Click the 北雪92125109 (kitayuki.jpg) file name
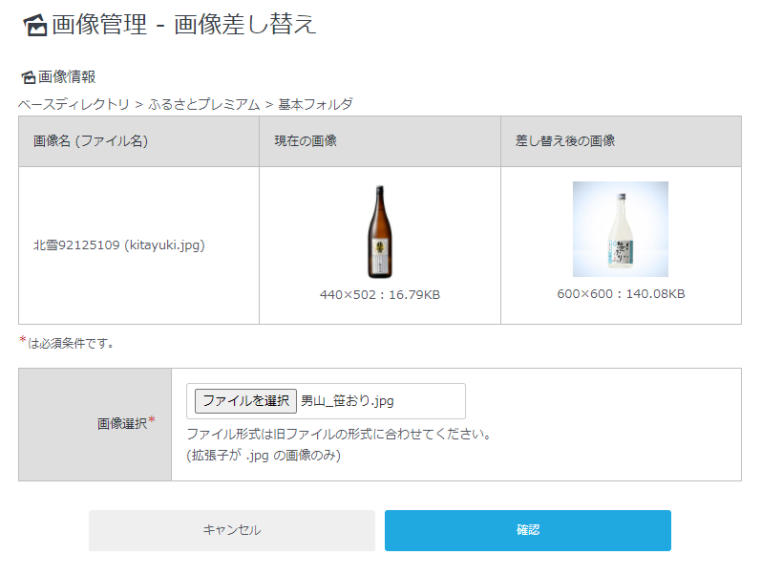Image resolution: width=770 pixels, height=574 pixels. (x=119, y=245)
